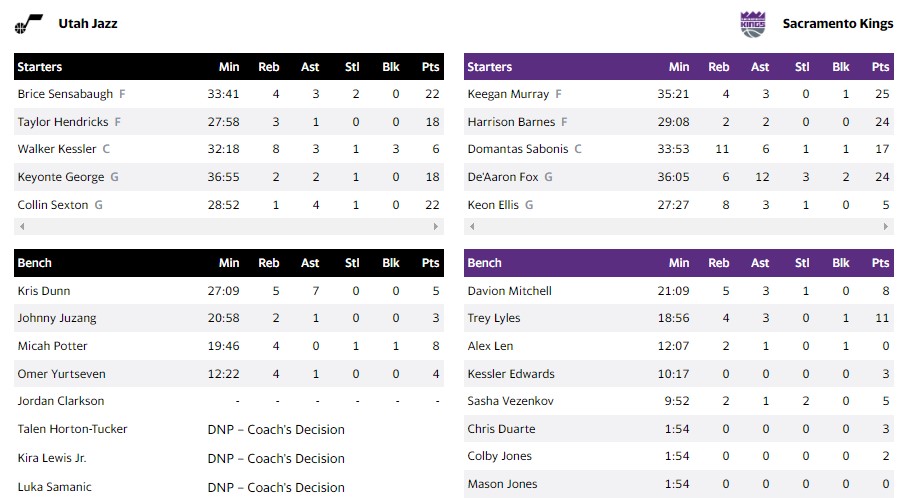
Task: Open Davion Mitchell's player link
Action: pyautogui.click(x=509, y=291)
